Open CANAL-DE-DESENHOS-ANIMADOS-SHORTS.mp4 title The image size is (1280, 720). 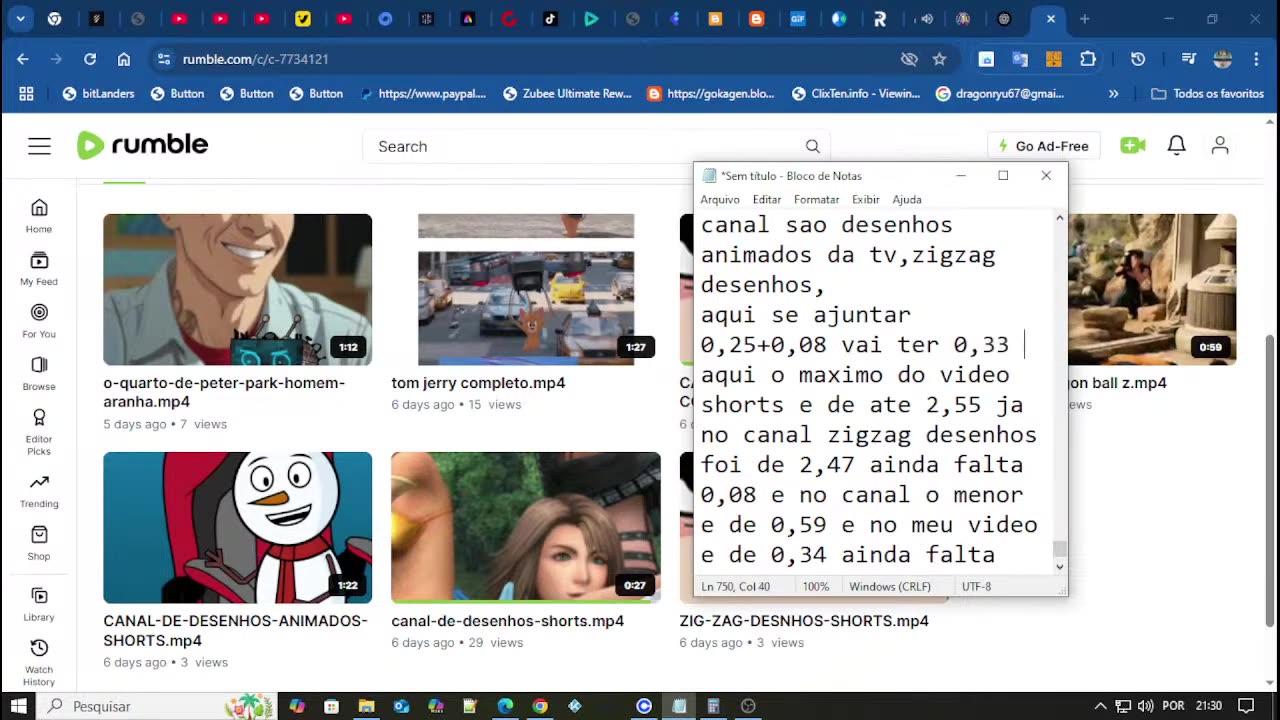[235, 631]
